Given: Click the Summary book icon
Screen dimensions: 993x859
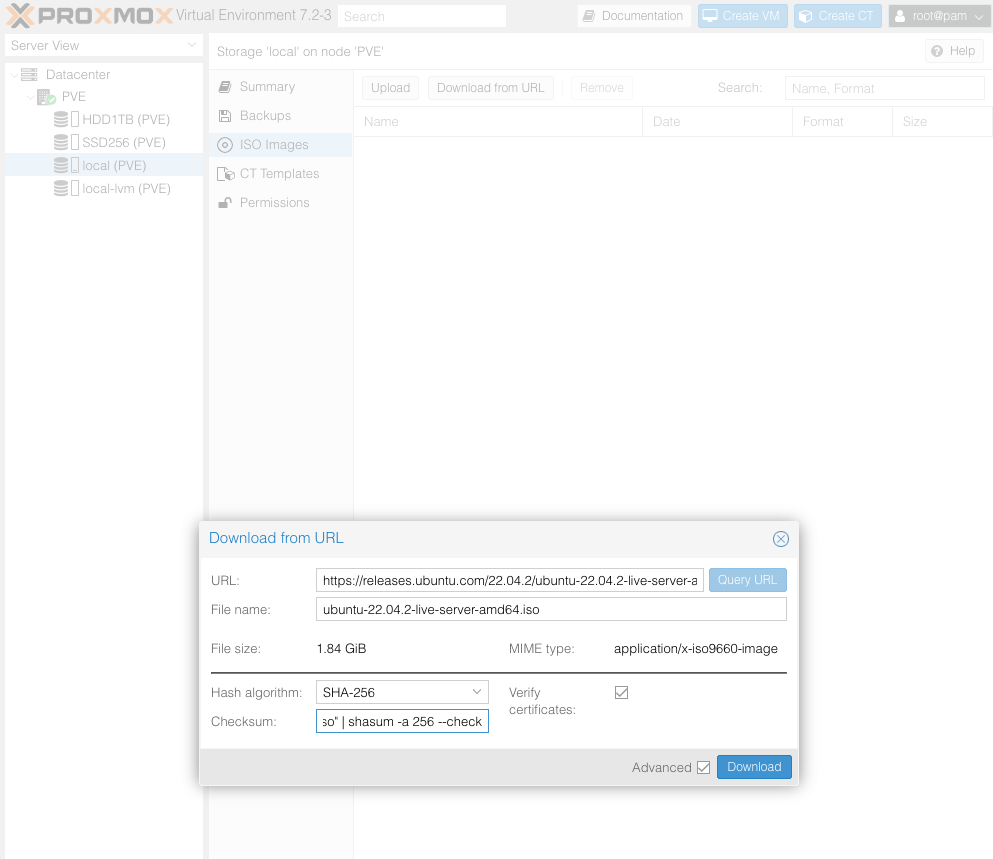Looking at the screenshot, I should point(225,87).
